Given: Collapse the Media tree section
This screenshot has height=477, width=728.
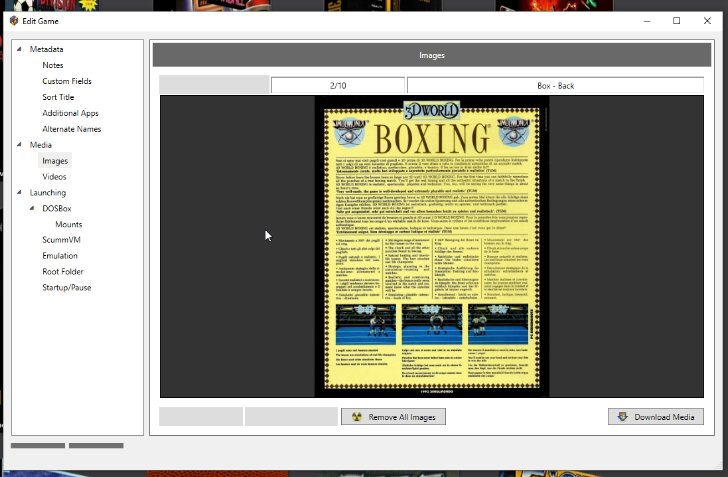Looking at the screenshot, I should click(19, 144).
